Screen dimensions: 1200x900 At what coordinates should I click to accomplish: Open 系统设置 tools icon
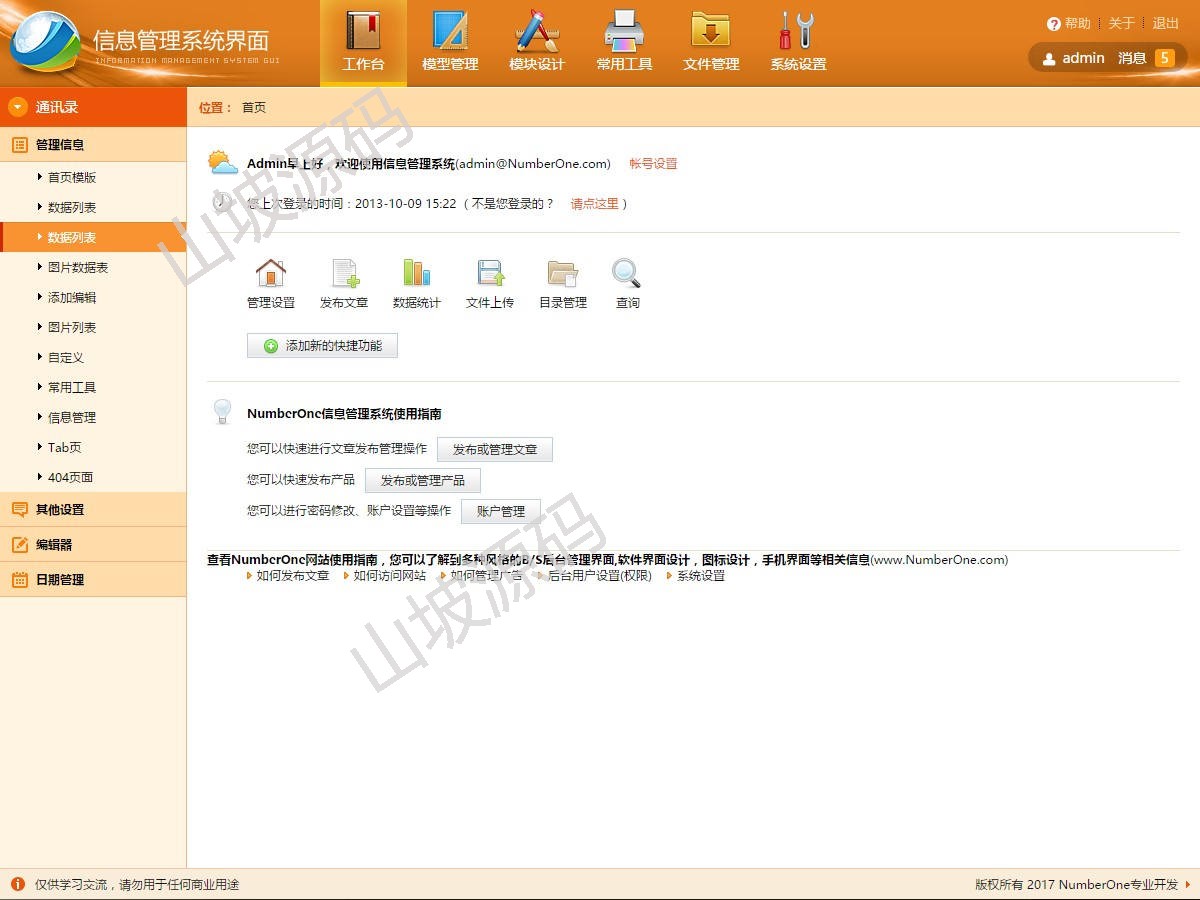(798, 32)
